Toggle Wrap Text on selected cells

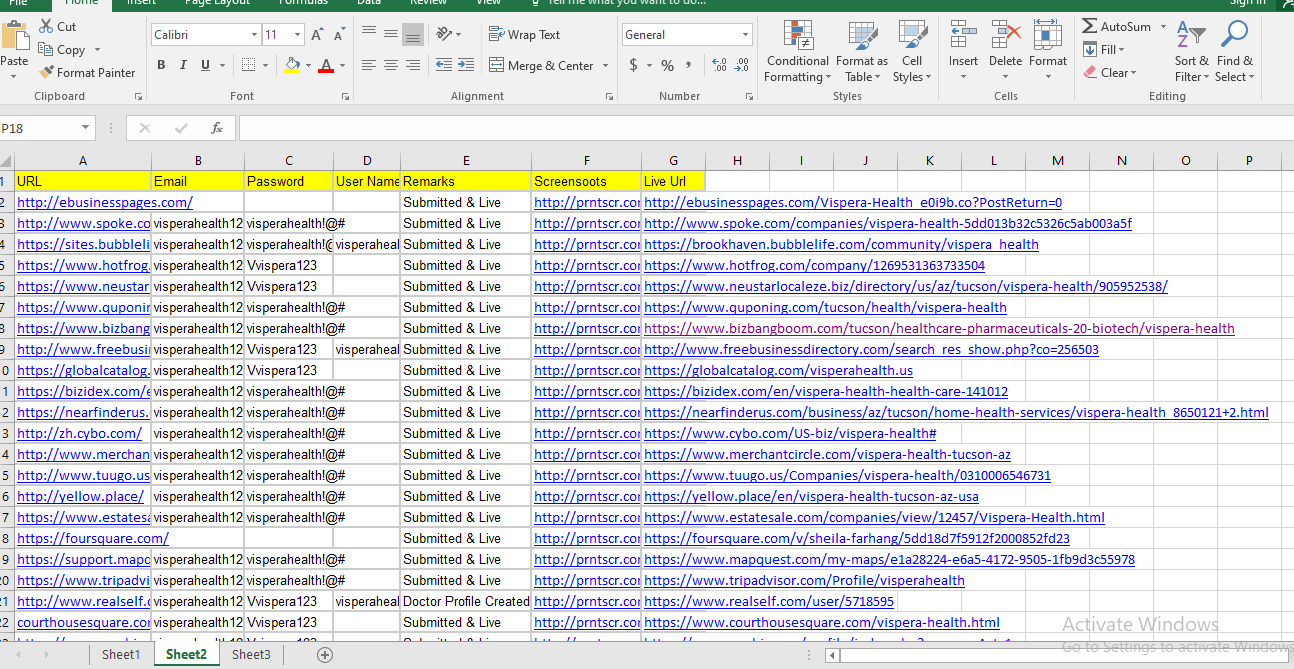[x=525, y=35]
